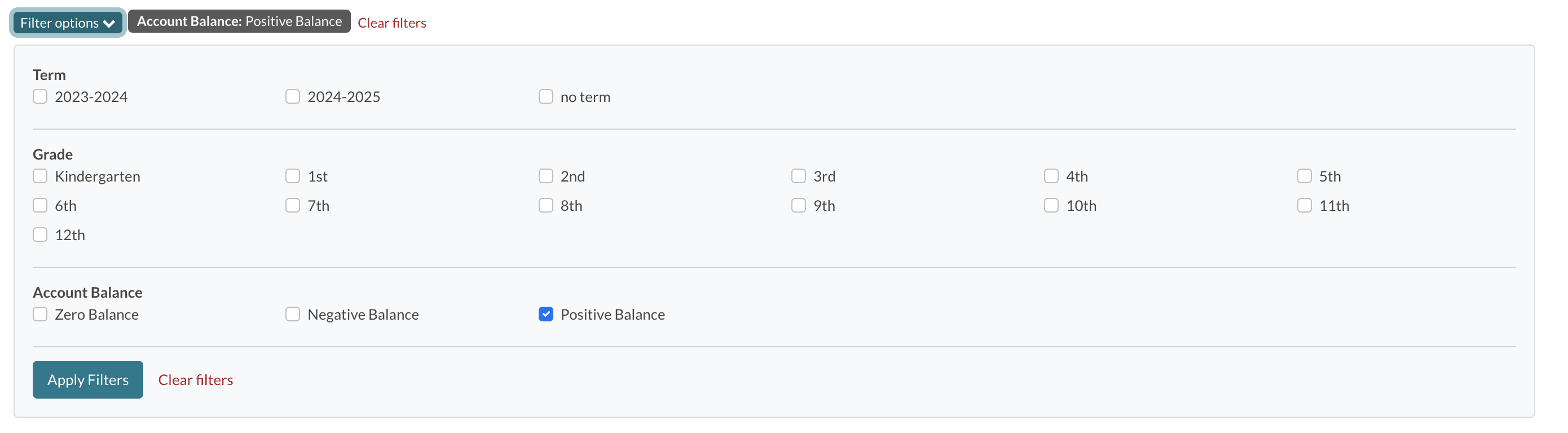Select the 3rd grade checkbox

click(x=799, y=176)
